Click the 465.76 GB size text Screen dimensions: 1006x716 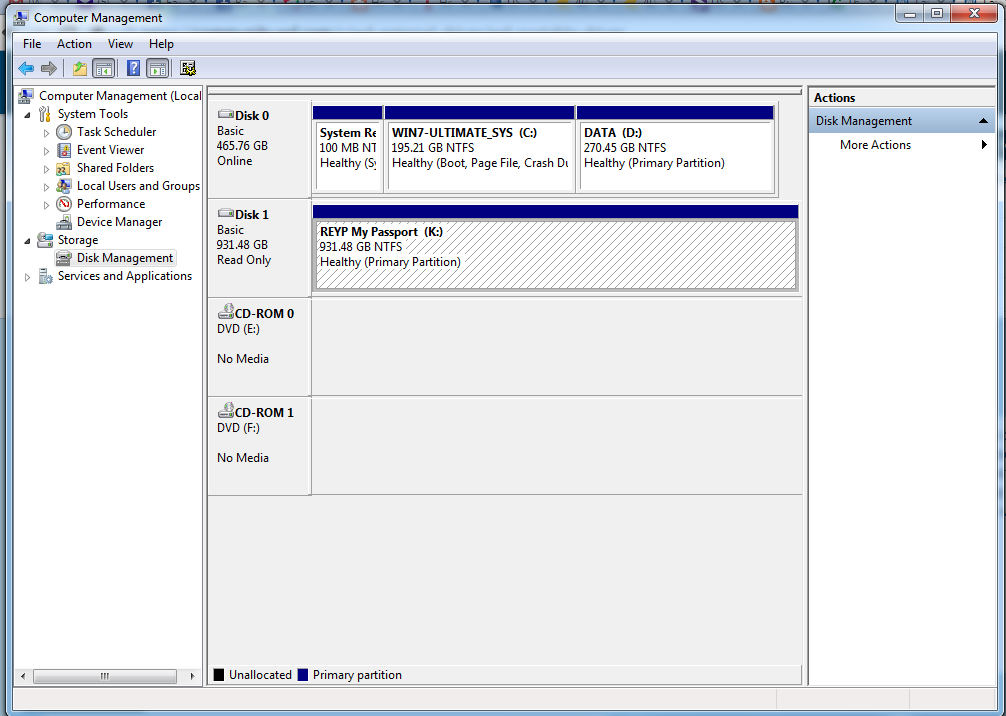pos(242,146)
